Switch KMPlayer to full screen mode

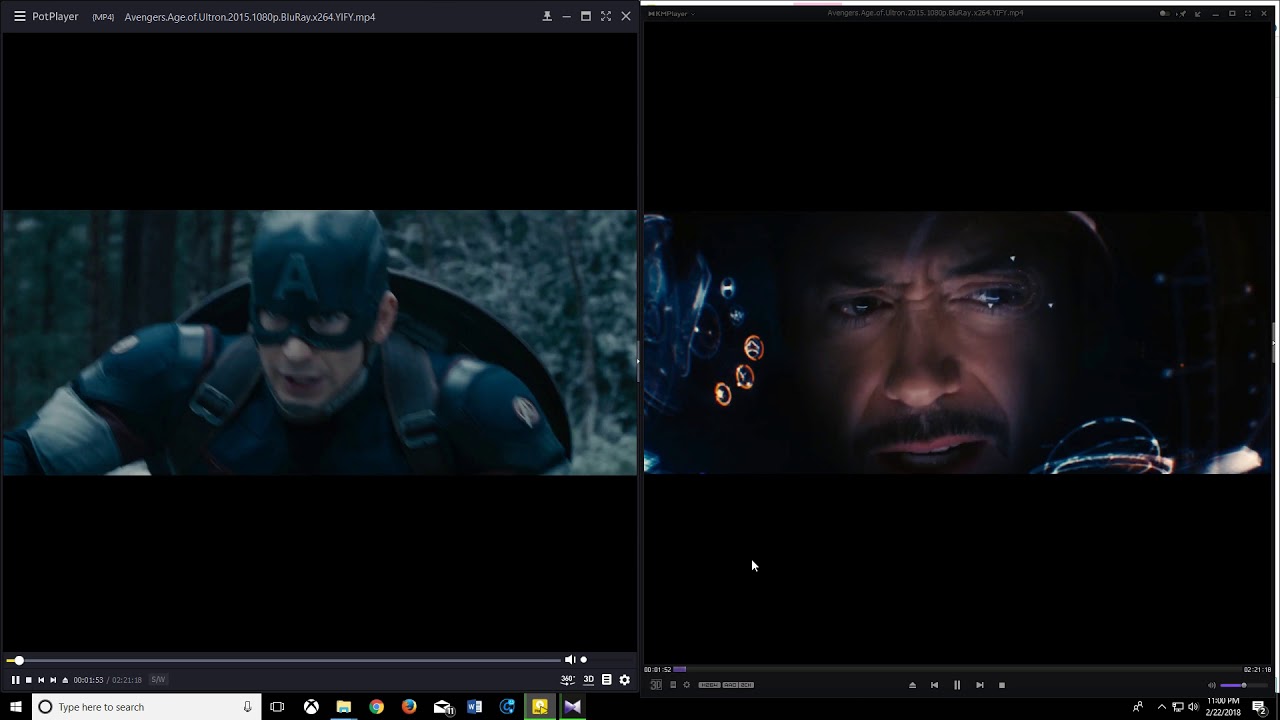(1248, 13)
